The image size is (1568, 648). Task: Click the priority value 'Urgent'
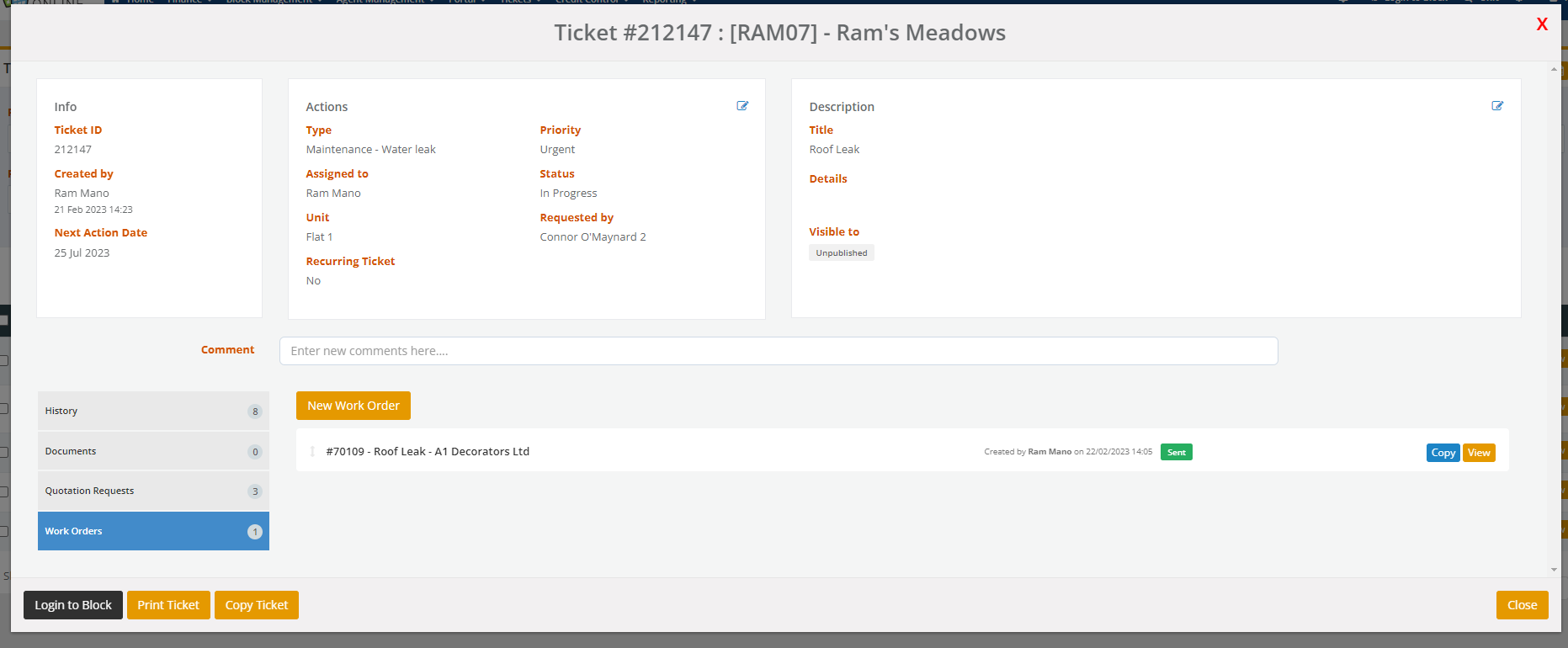tap(557, 150)
